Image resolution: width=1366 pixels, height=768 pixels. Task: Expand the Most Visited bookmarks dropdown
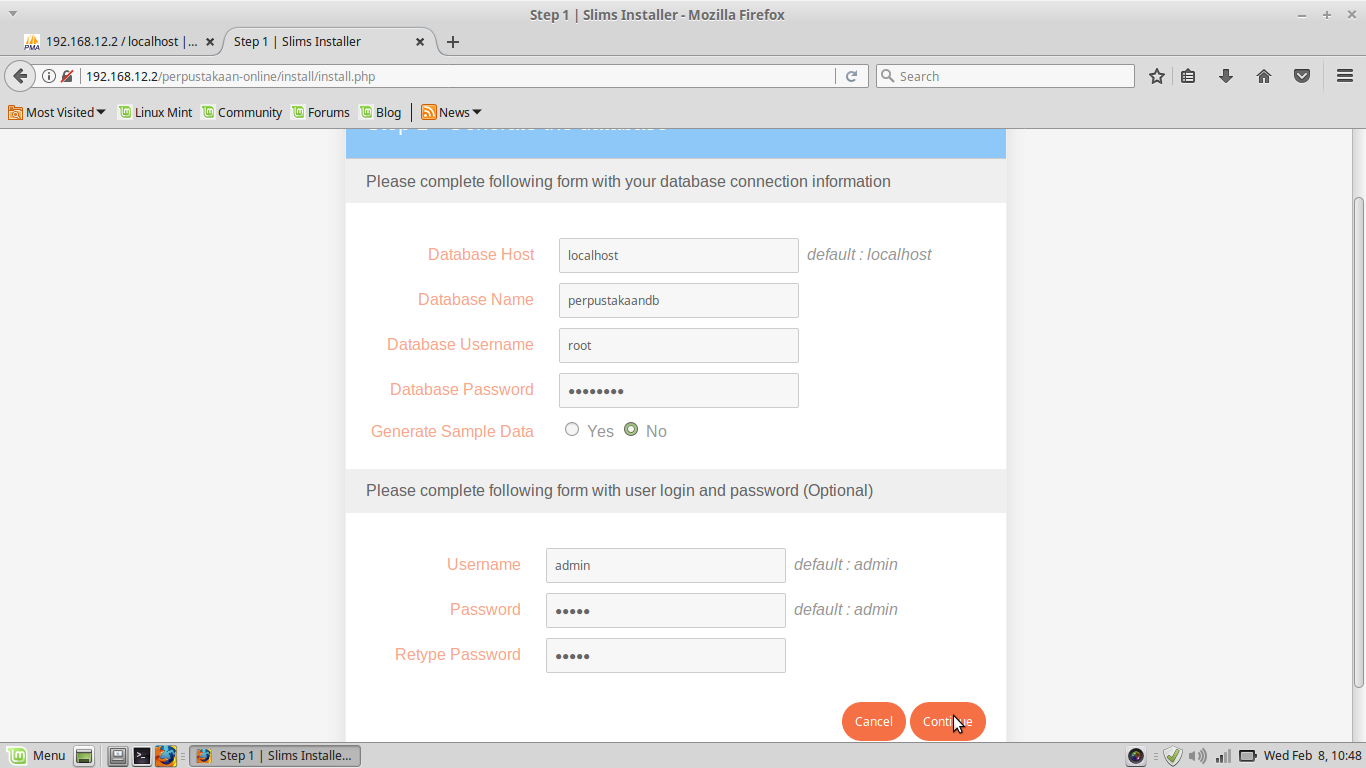point(57,112)
